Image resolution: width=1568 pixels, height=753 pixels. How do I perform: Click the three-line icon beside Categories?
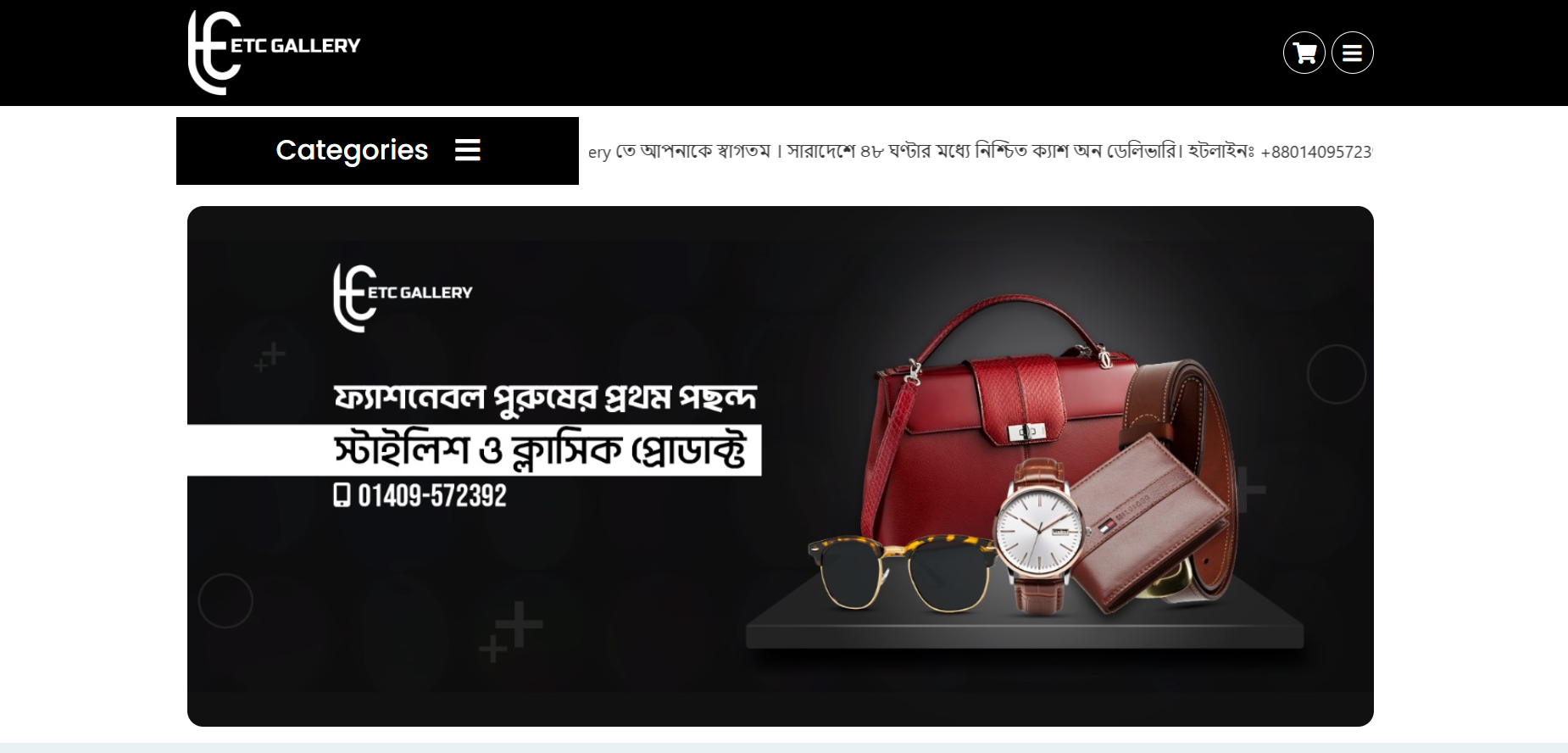point(468,150)
